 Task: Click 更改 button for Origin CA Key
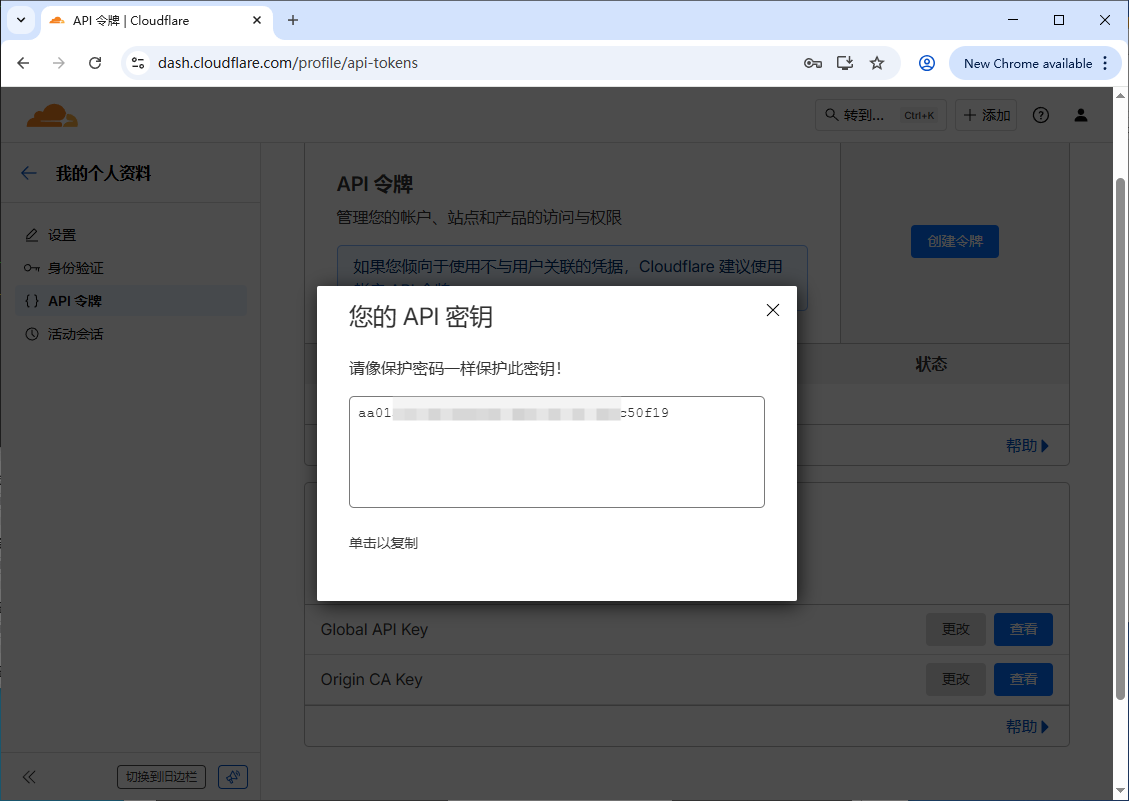(956, 679)
